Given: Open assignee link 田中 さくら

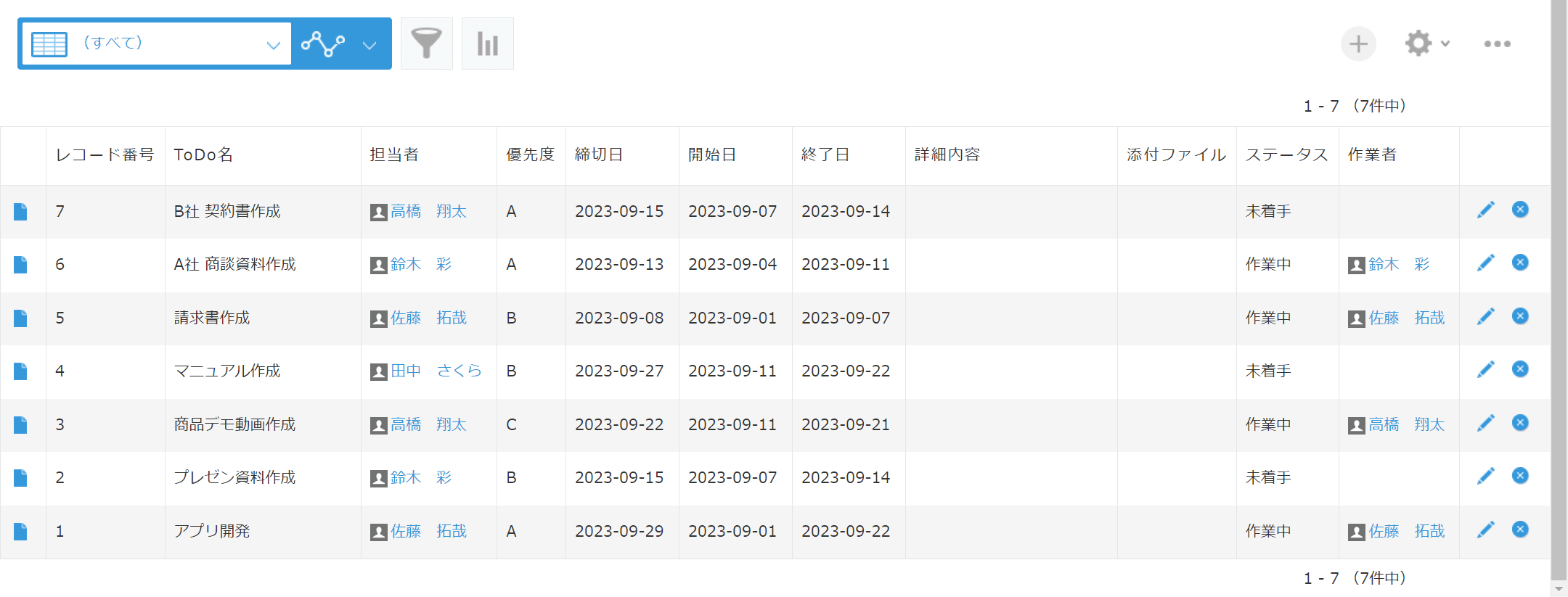Looking at the screenshot, I should coord(436,371).
